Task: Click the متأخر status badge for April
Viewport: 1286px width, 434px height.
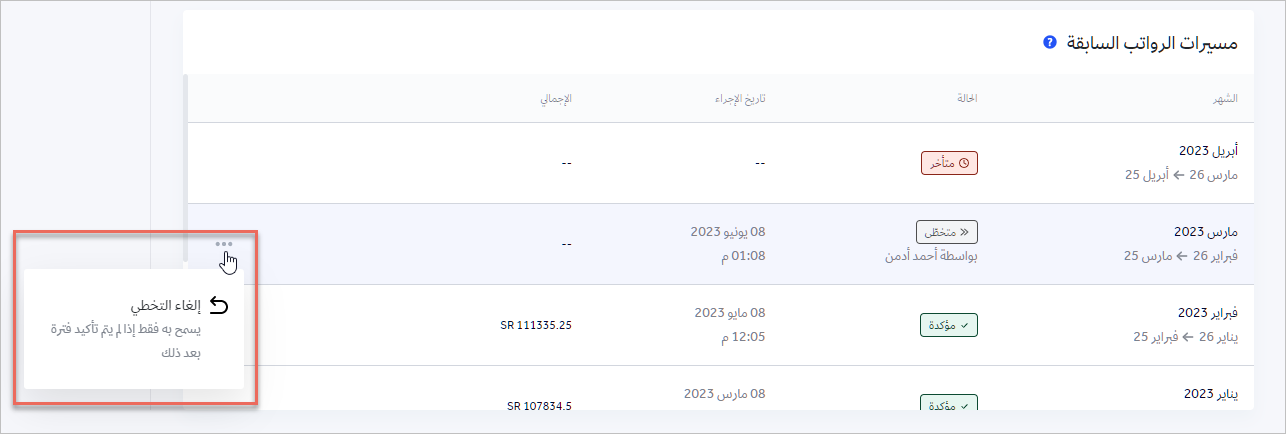Action: [949, 162]
